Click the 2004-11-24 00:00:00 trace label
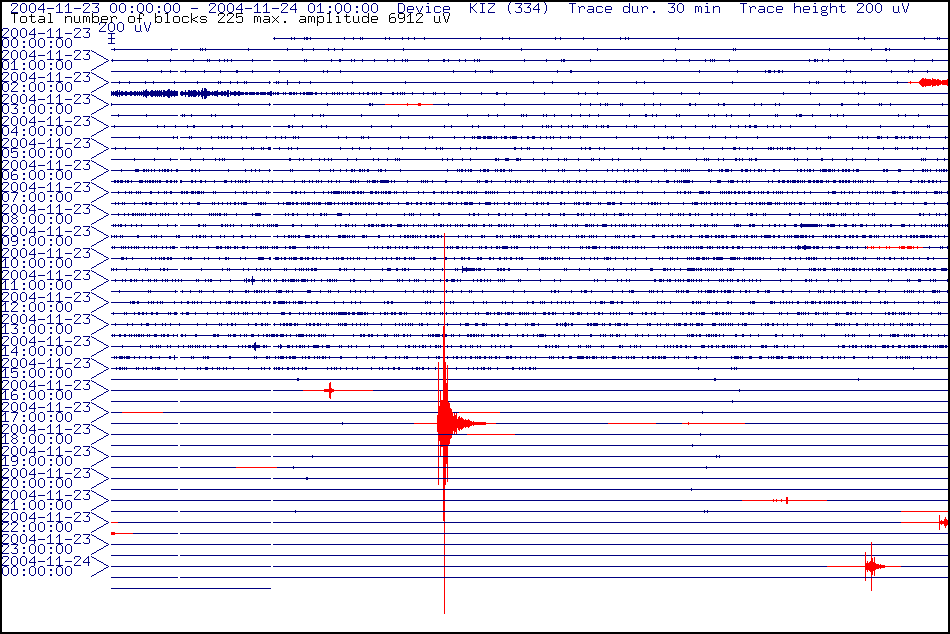Viewport: 950px width, 634px height. coord(46,566)
